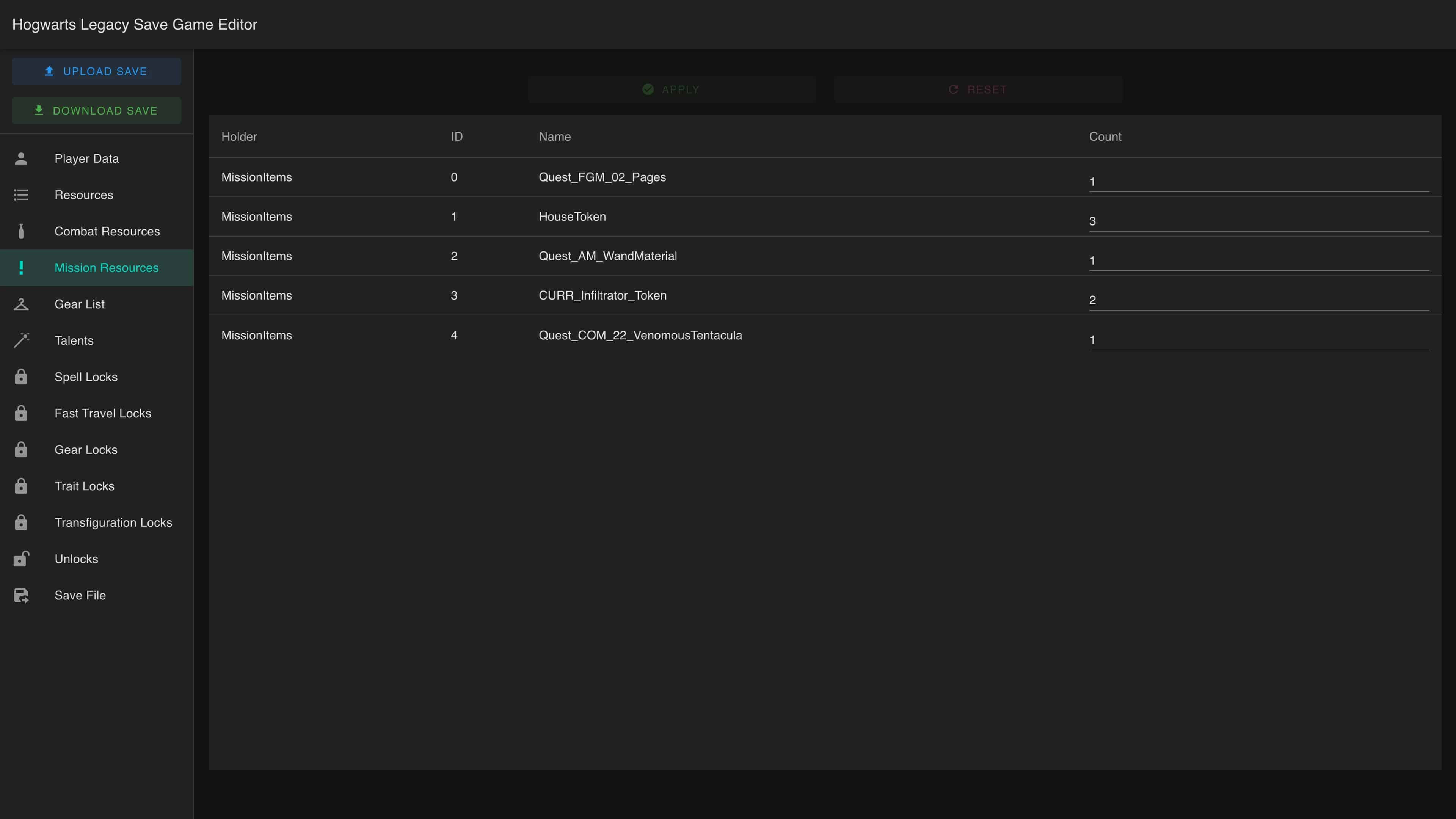Open the Fast Travel Locks page
The width and height of the screenshot is (1456, 819).
[x=97, y=413]
